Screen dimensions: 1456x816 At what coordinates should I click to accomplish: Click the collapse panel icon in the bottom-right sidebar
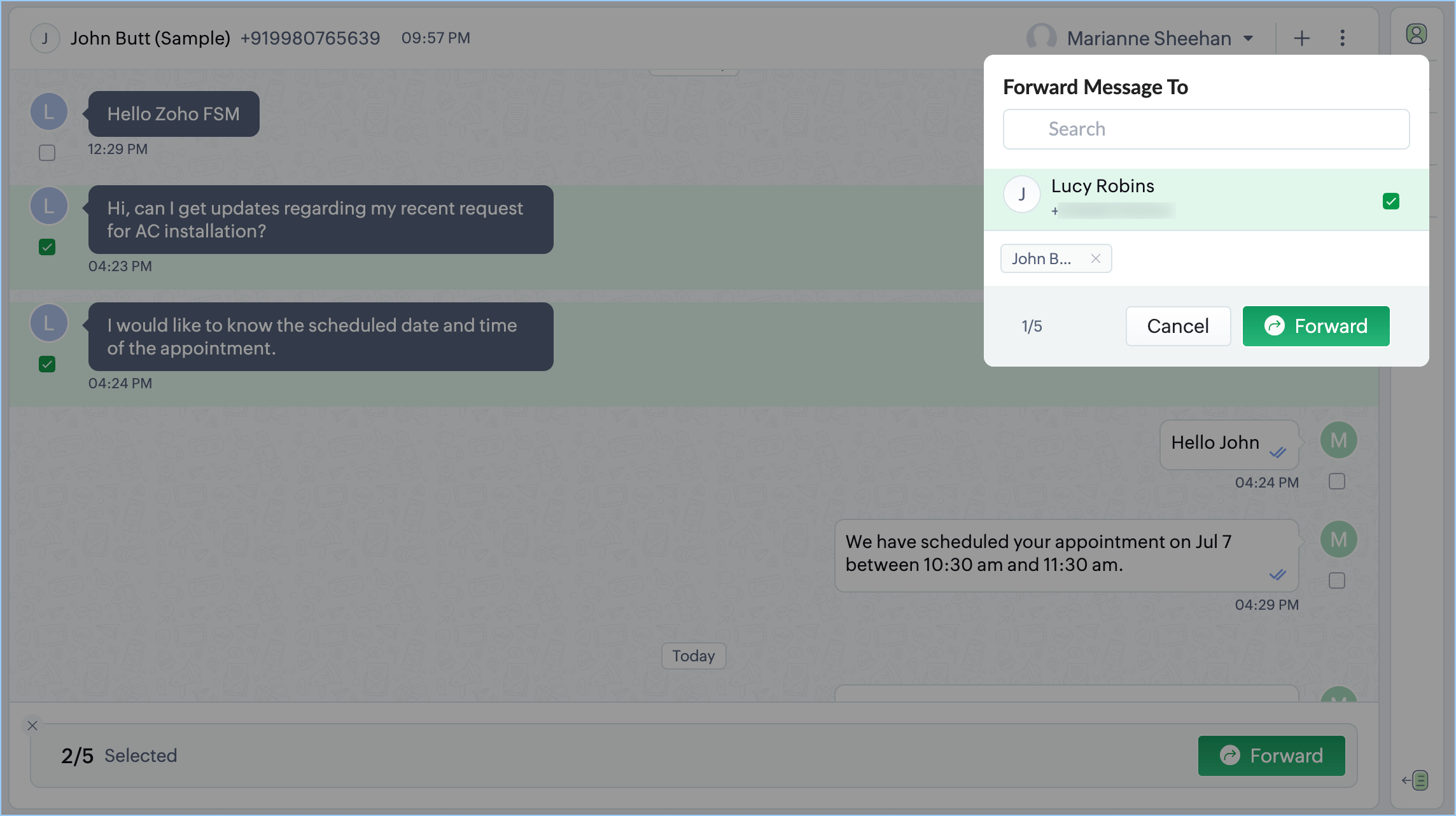click(1415, 780)
